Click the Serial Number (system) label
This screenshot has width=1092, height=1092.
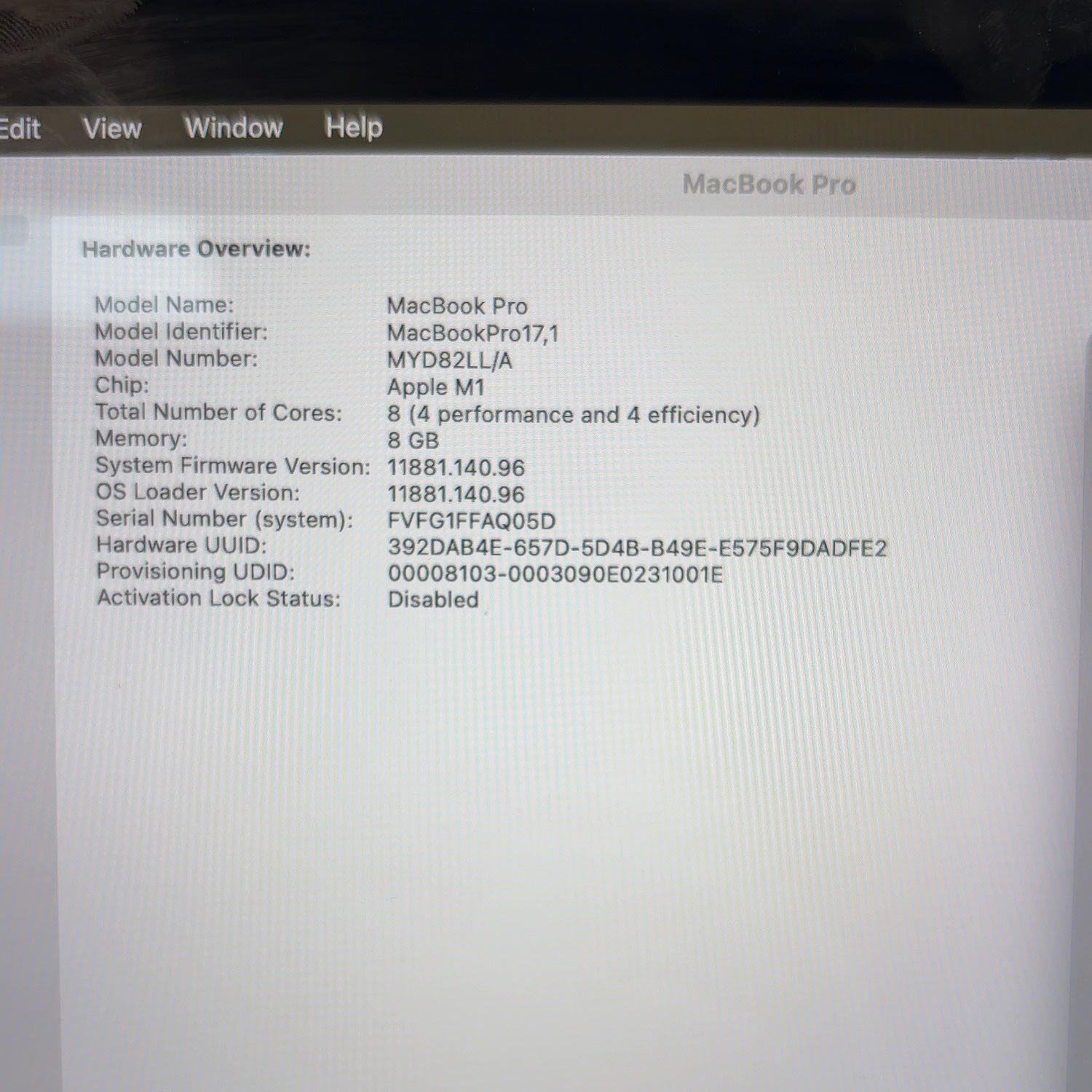pyautogui.click(x=224, y=519)
